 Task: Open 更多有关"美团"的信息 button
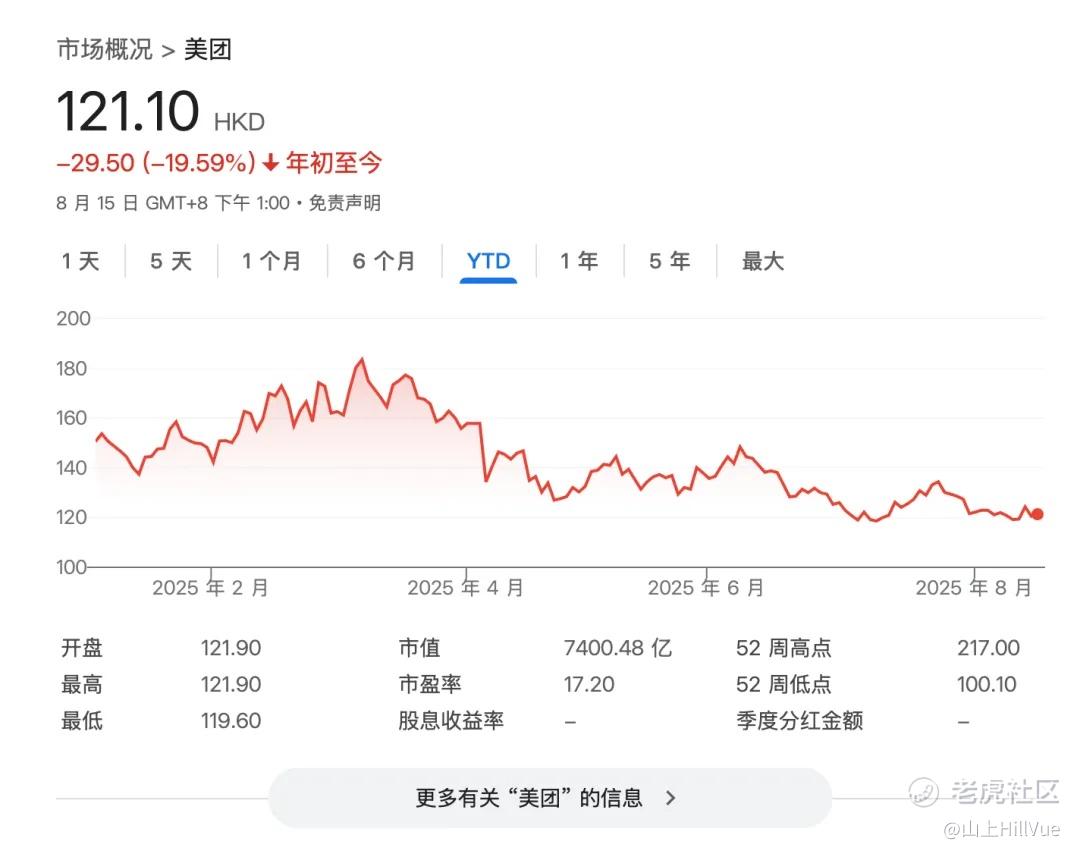pyautogui.click(x=550, y=798)
